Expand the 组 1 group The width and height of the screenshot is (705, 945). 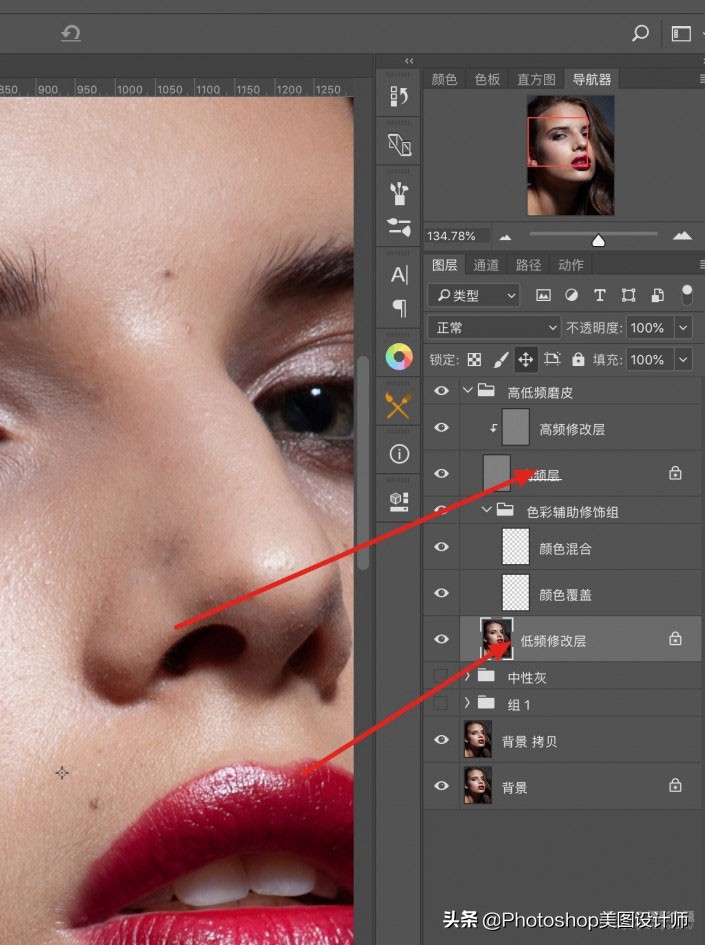(x=467, y=703)
